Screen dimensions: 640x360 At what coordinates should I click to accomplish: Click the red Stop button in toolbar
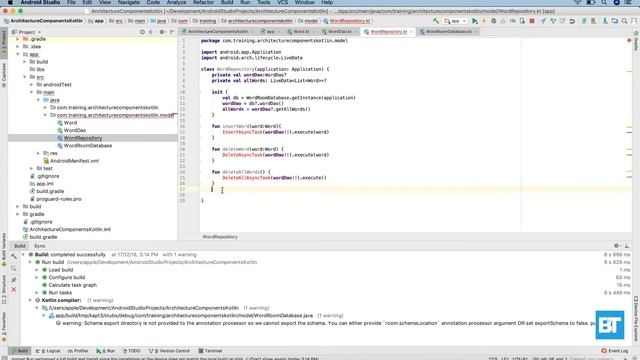(532, 21)
